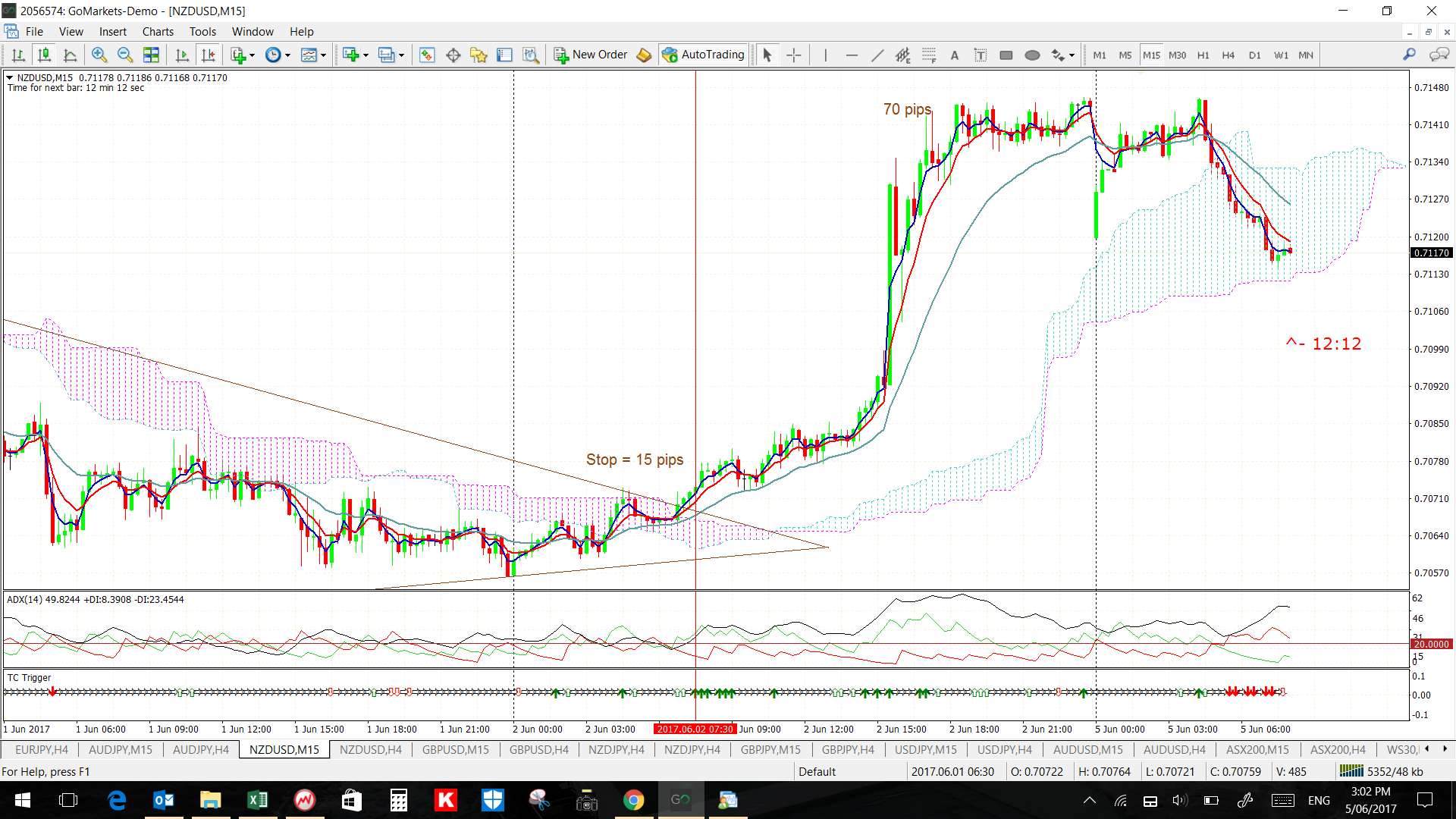Click the New Order button

pyautogui.click(x=591, y=55)
